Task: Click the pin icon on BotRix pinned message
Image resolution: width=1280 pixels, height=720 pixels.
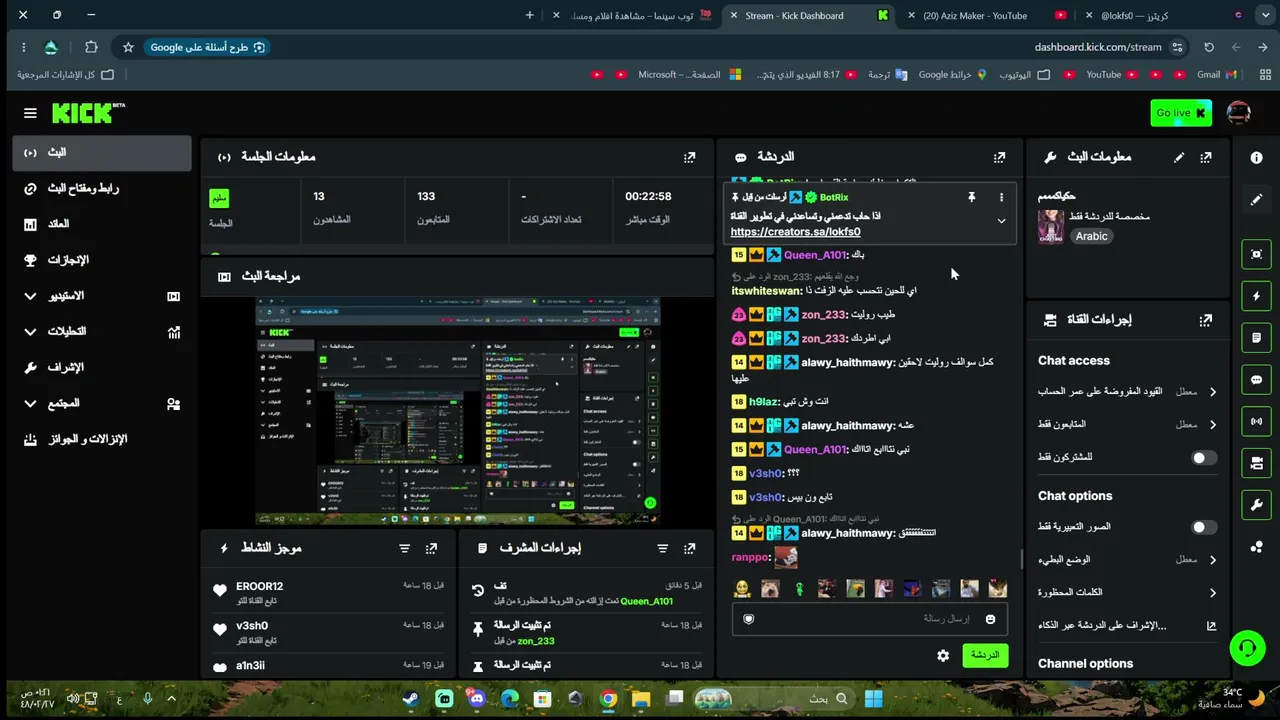Action: coord(971,198)
